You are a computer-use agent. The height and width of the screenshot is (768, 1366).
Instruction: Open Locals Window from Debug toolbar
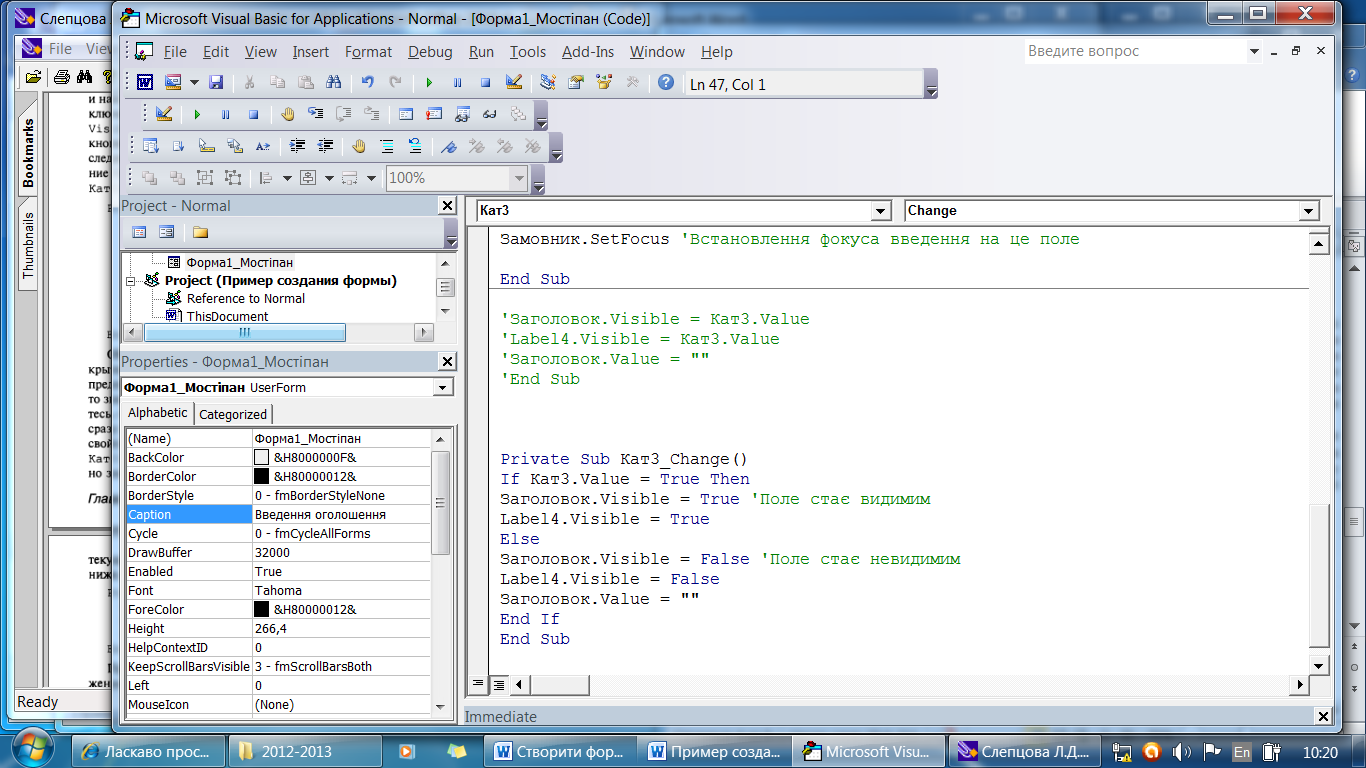406,114
